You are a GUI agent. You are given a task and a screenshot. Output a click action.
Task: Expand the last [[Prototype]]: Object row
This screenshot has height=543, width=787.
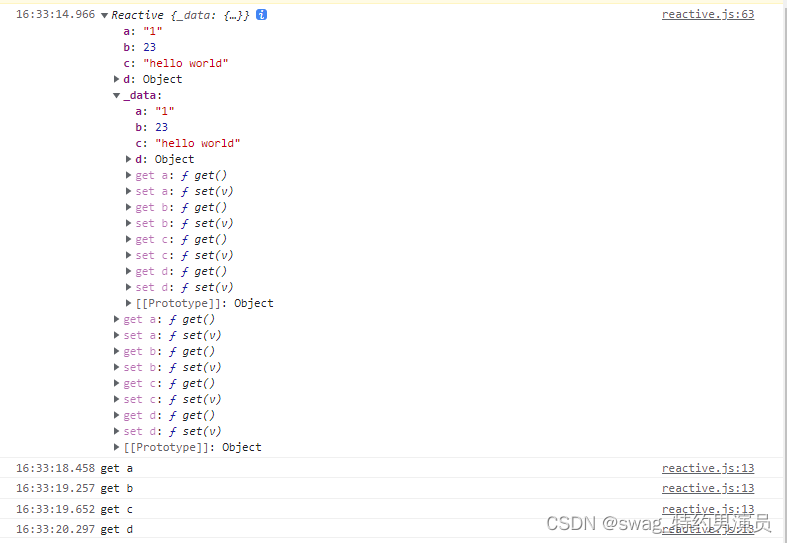pos(116,448)
